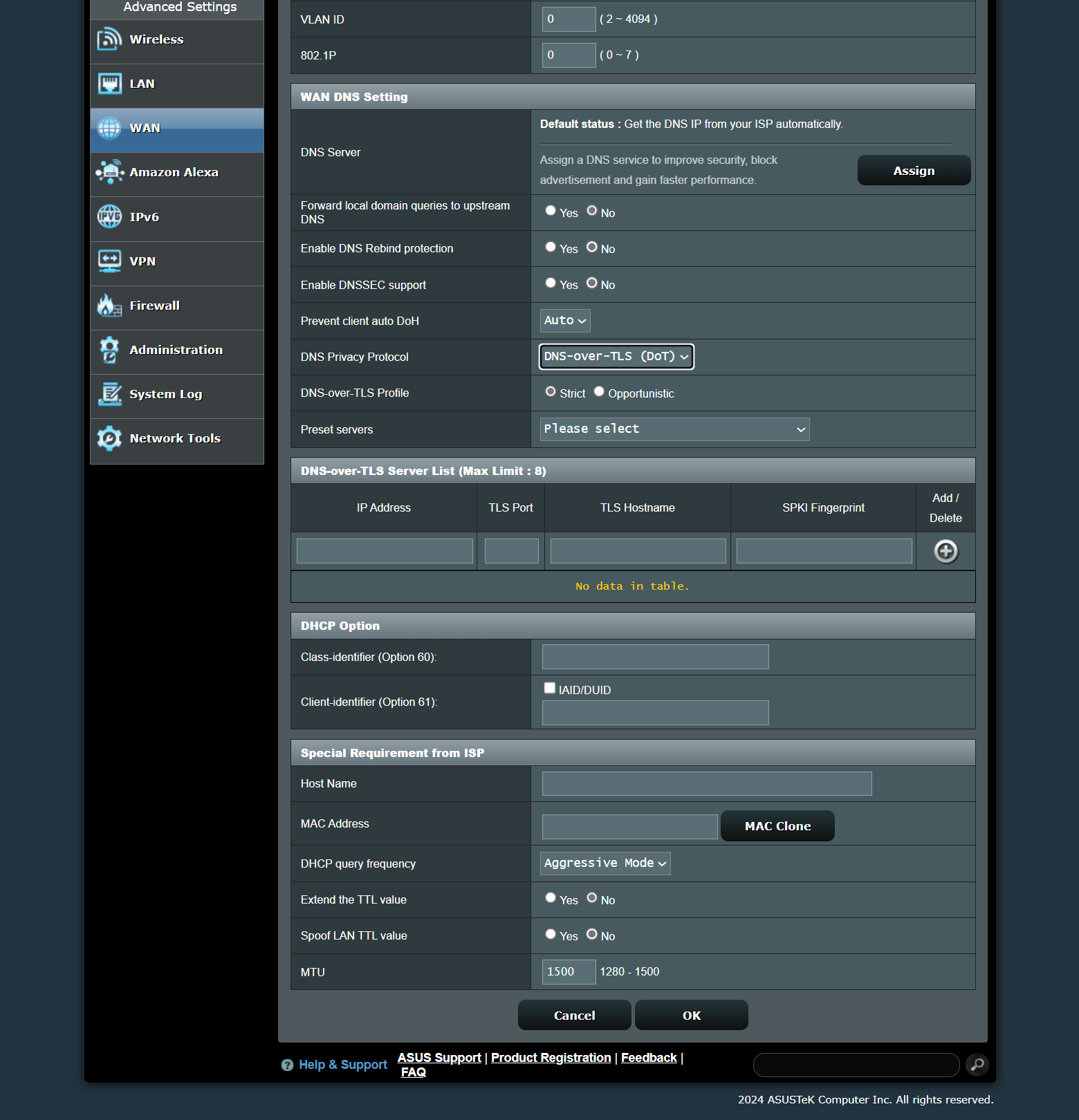Select No for Spoof LAN TTL value
Screen dimensions: 1079x1120
click(x=592, y=934)
